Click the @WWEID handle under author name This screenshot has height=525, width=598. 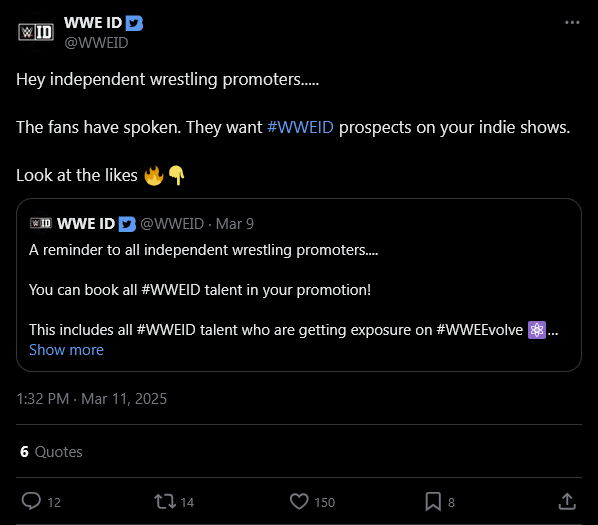tap(96, 43)
